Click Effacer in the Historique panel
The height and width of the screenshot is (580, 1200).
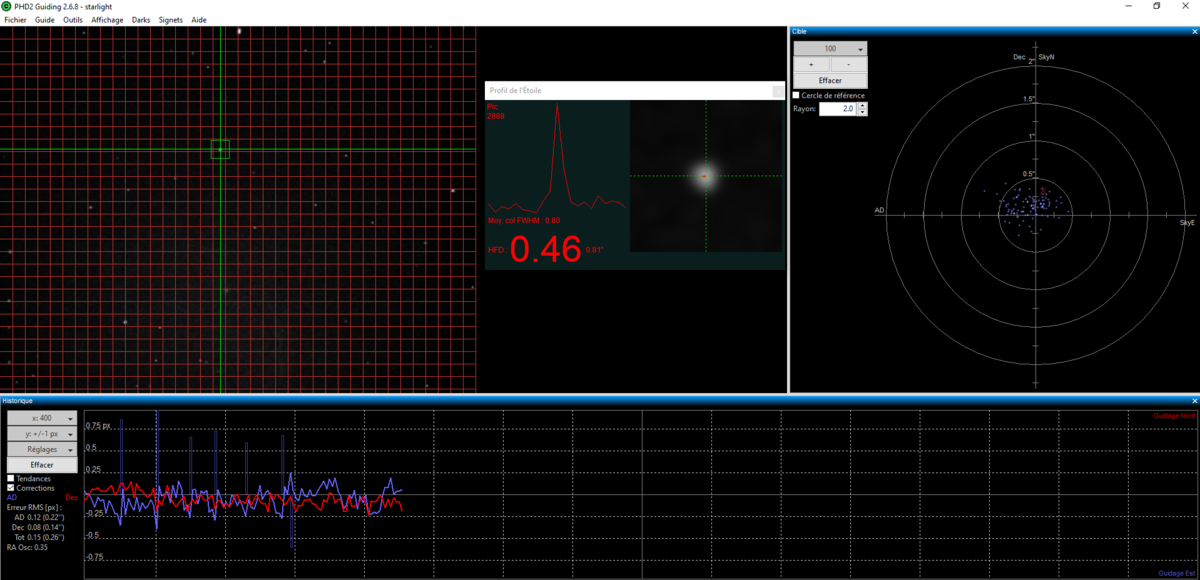coord(42,465)
